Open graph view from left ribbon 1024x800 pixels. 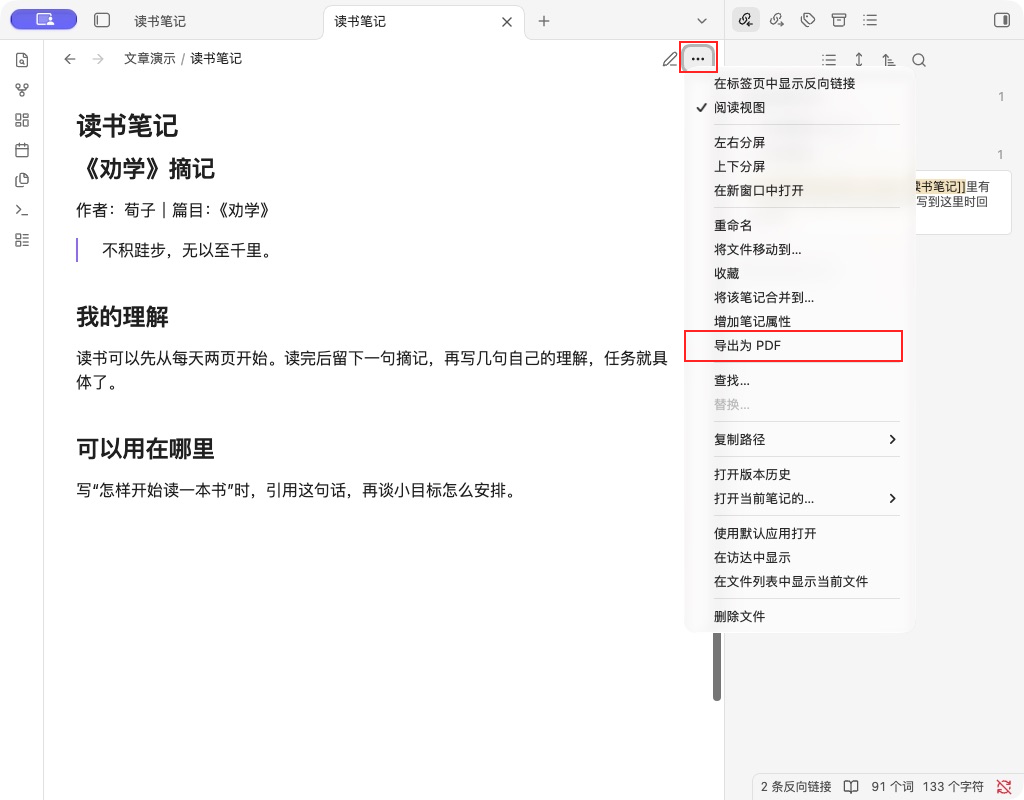pyautogui.click(x=22, y=90)
